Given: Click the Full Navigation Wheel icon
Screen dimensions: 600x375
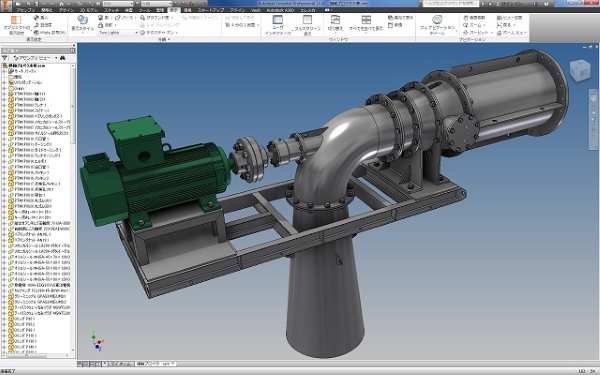Looking at the screenshot, I should tap(437, 20).
